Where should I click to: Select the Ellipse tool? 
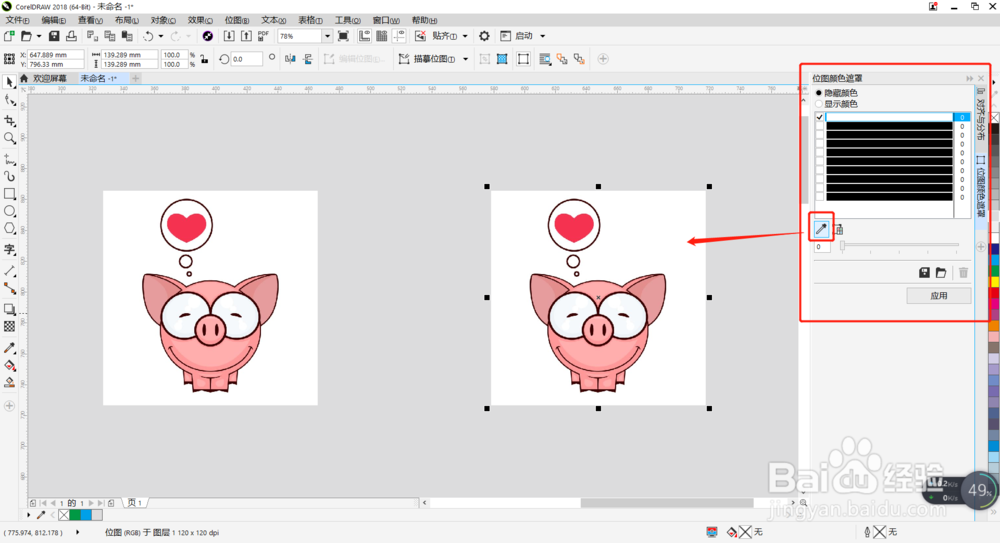[x=10, y=211]
